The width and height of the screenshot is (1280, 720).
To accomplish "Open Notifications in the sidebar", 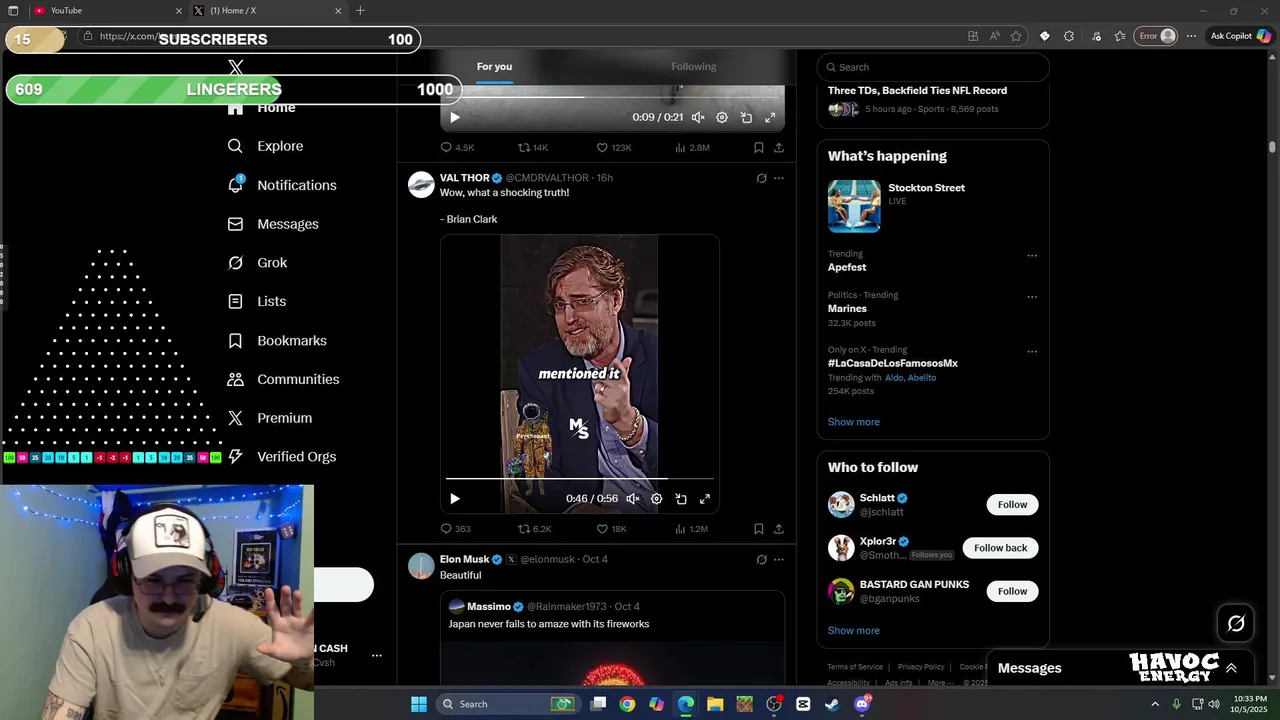I will coord(282,185).
